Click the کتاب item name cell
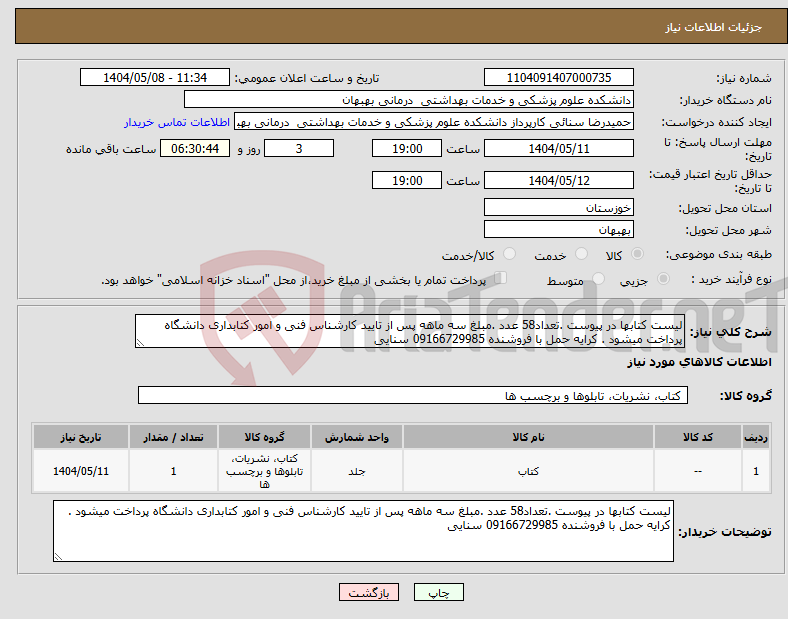The image size is (788, 619). (528, 471)
